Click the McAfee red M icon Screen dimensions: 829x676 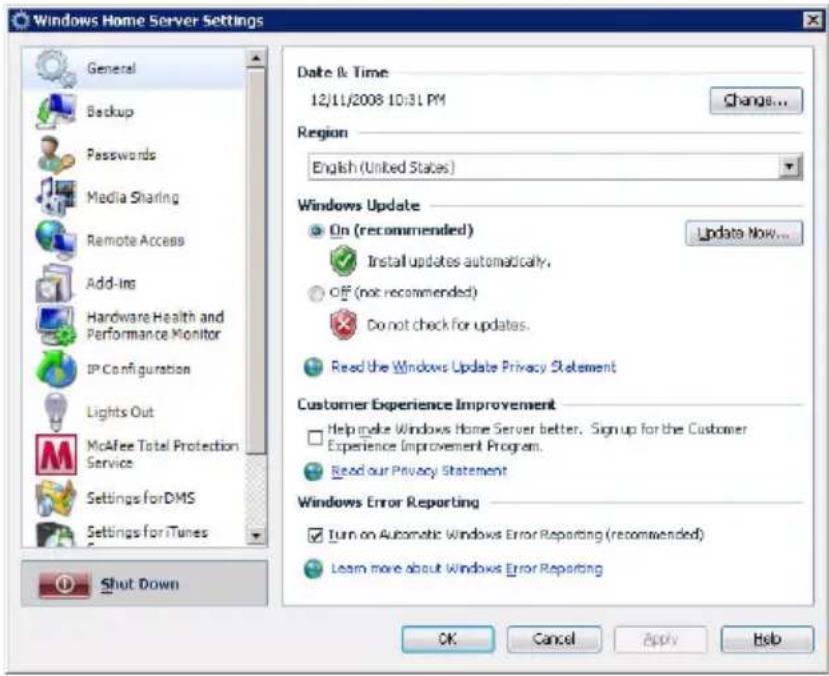pyautogui.click(x=56, y=455)
